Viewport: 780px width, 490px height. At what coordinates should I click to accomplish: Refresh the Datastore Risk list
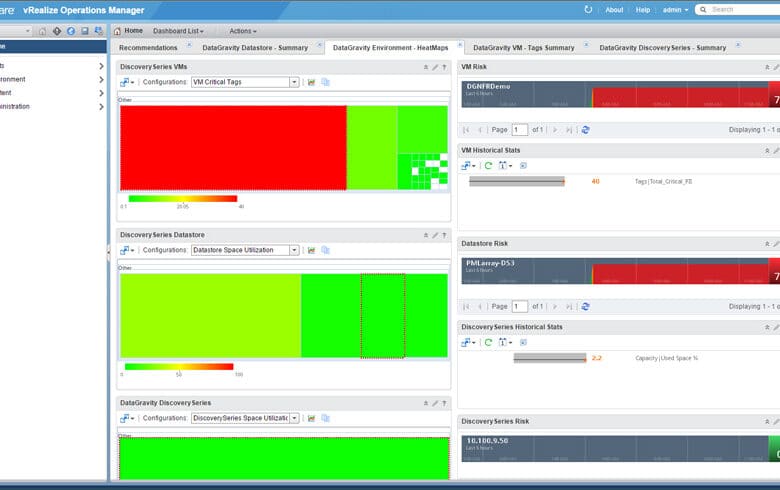(585, 307)
